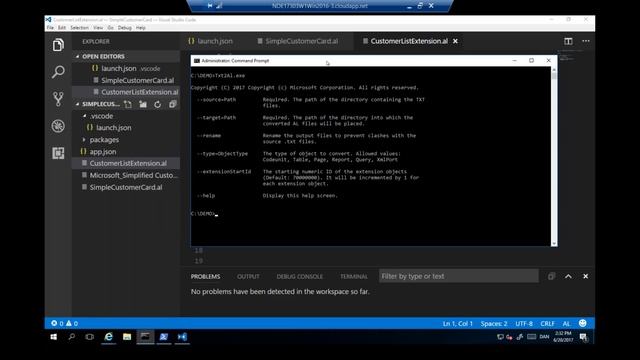Open the Source Control view
640x360 pixels.
(58, 99)
